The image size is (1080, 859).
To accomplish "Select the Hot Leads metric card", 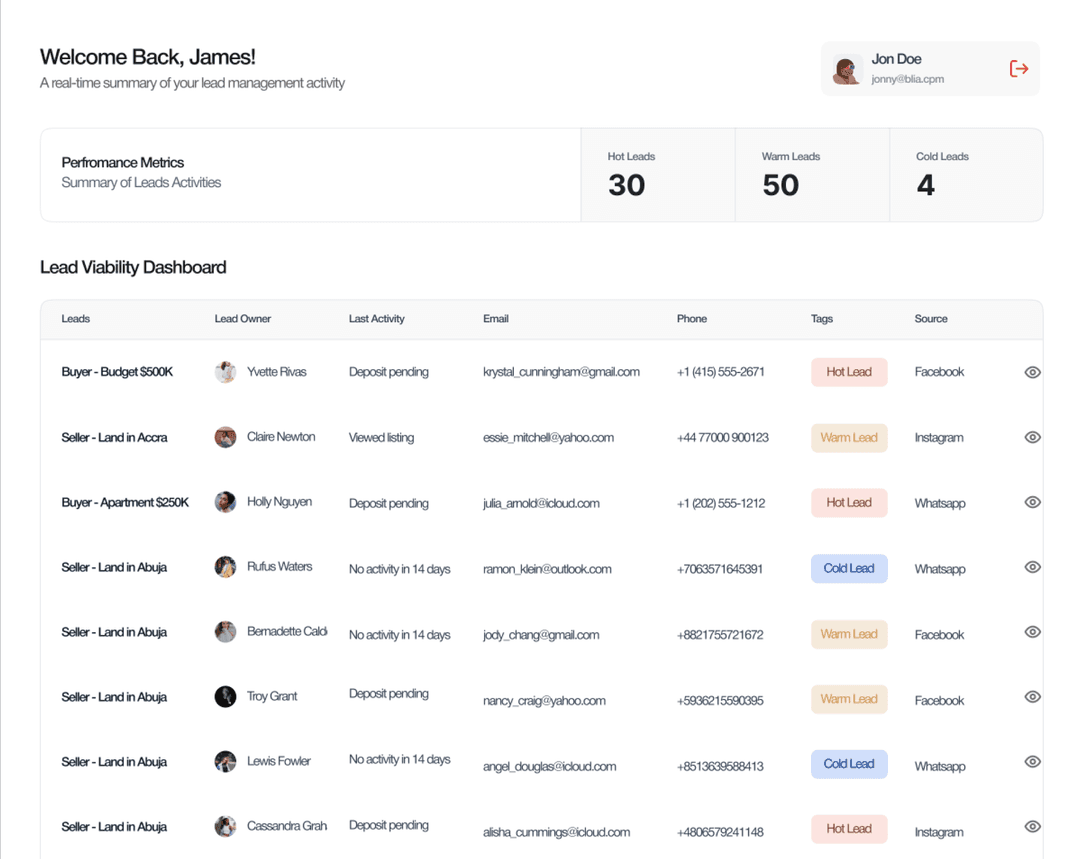I will point(657,174).
